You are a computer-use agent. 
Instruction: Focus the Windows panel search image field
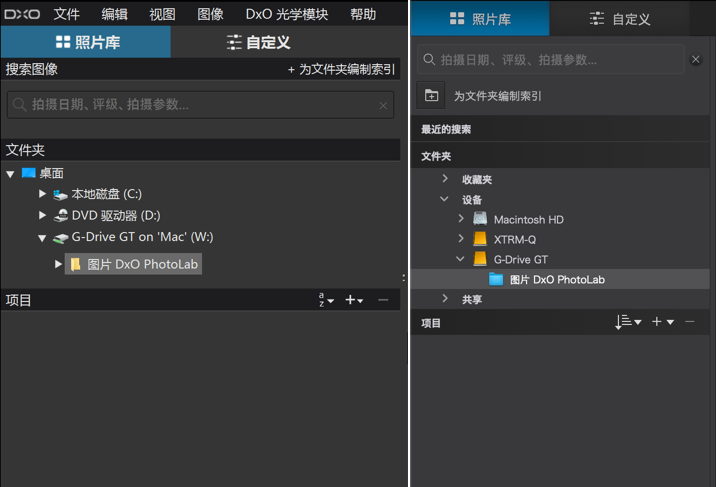[200, 105]
